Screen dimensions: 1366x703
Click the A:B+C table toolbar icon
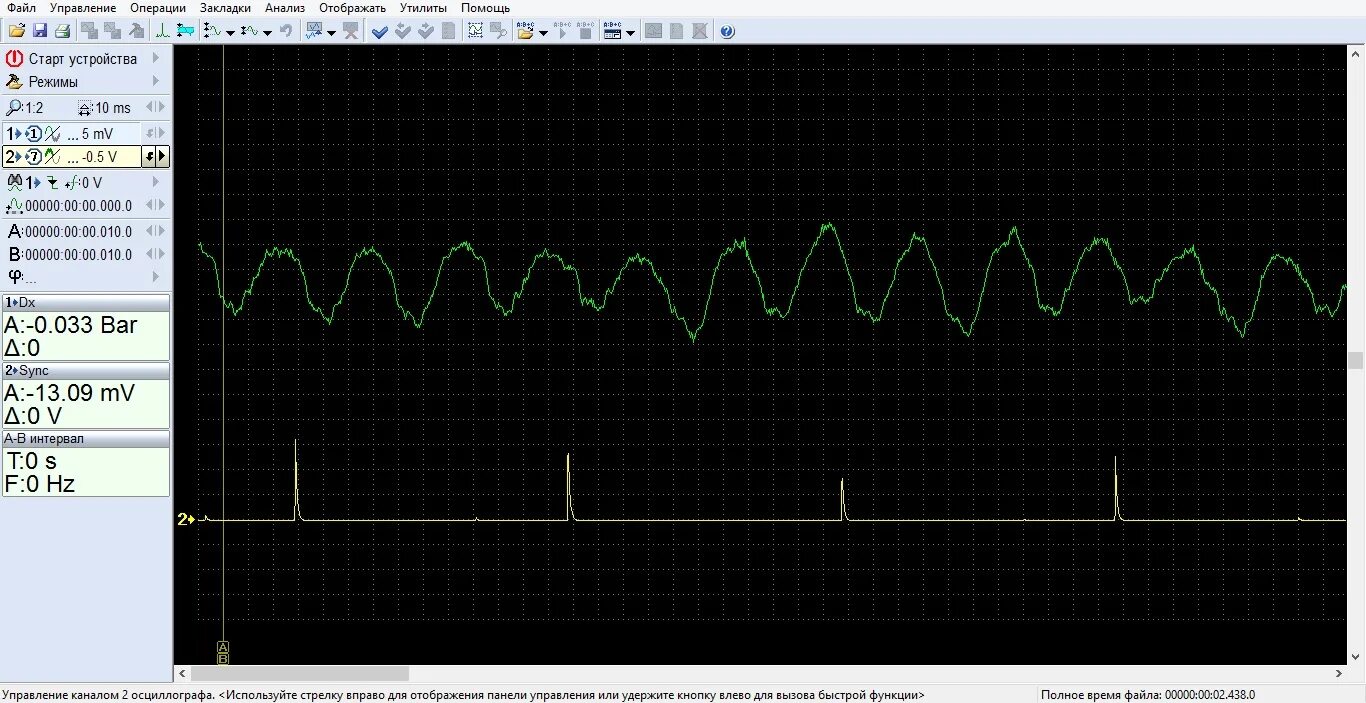coord(612,31)
